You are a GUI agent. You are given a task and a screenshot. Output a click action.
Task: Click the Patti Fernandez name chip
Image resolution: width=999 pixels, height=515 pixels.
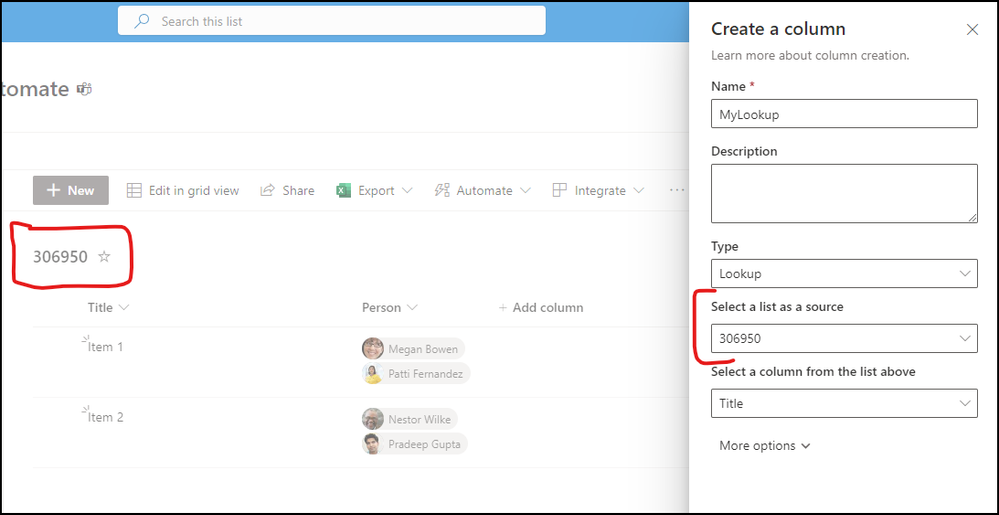point(416,374)
